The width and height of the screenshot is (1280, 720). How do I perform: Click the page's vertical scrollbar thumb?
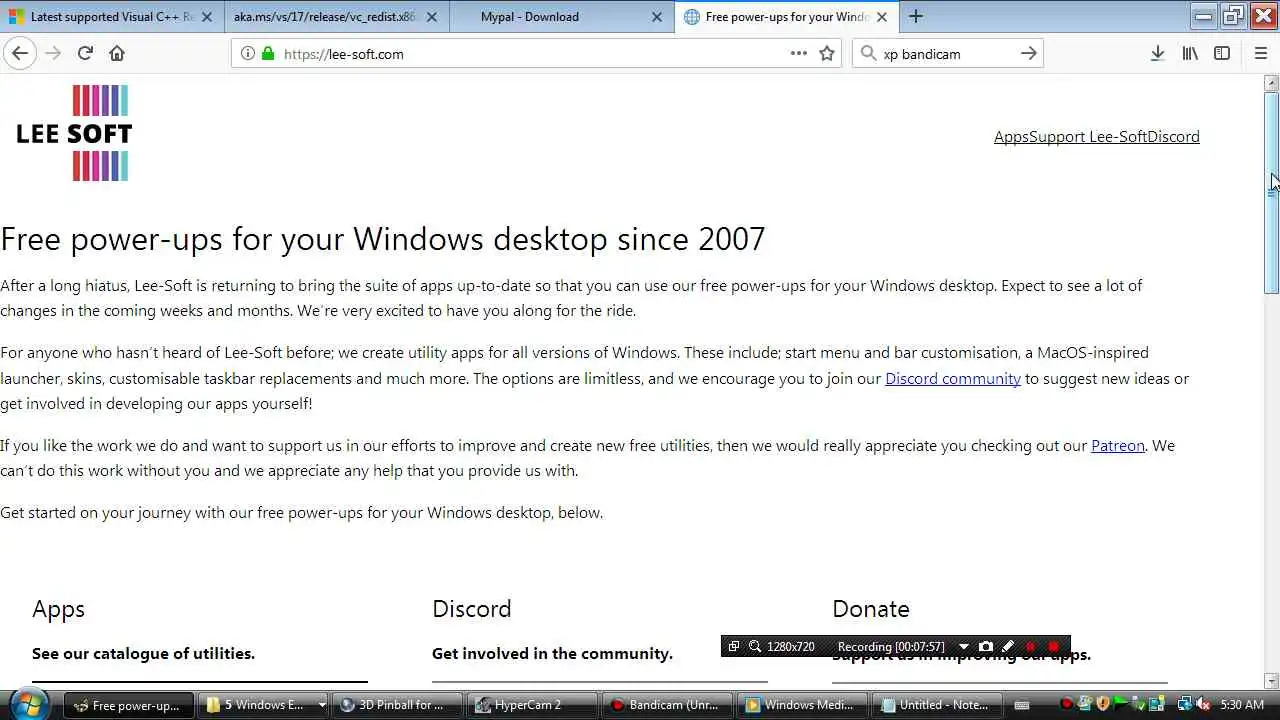pos(1271,192)
